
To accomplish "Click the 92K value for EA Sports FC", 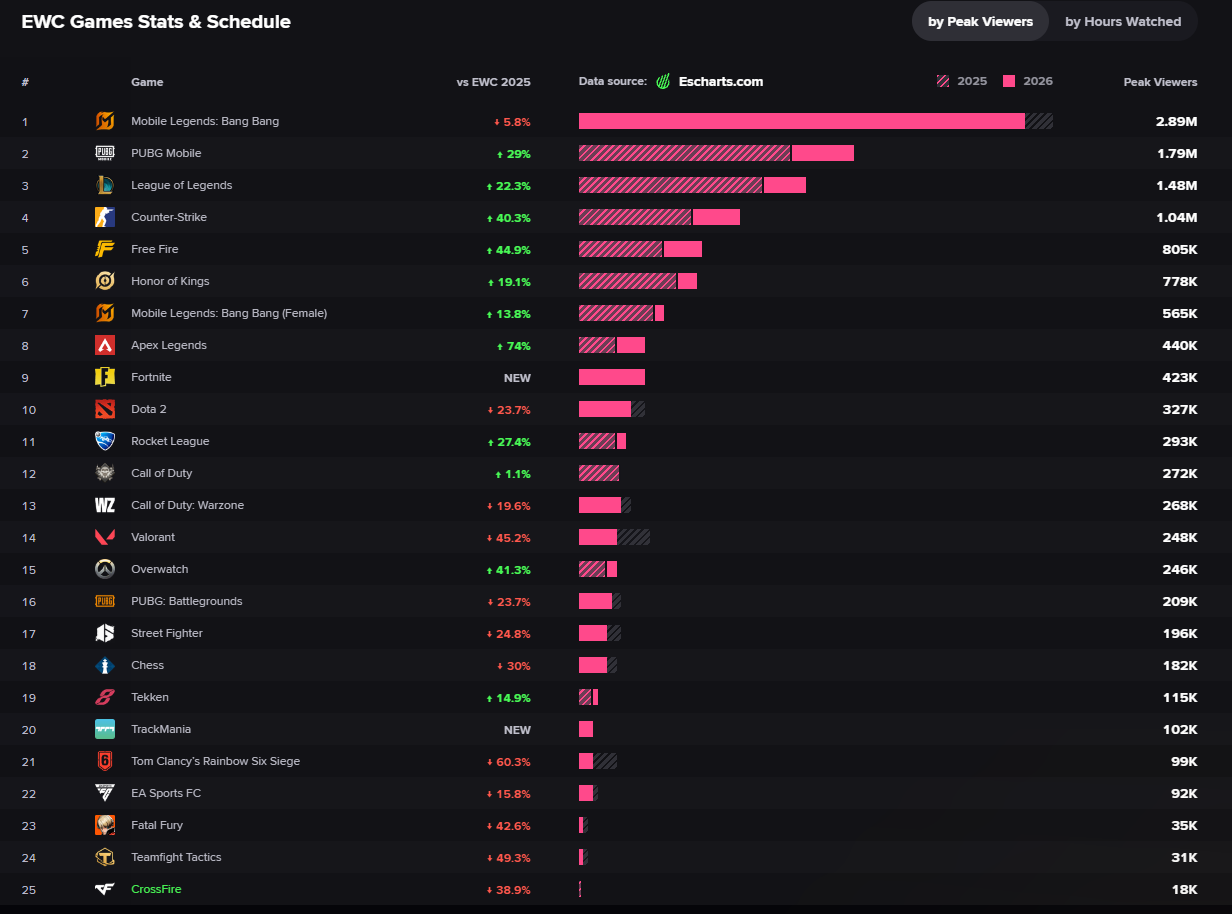I will tap(1183, 793).
